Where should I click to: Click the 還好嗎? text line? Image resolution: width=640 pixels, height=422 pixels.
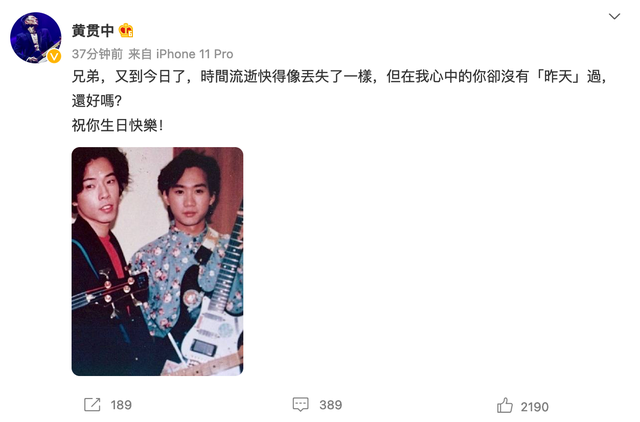(x=97, y=101)
